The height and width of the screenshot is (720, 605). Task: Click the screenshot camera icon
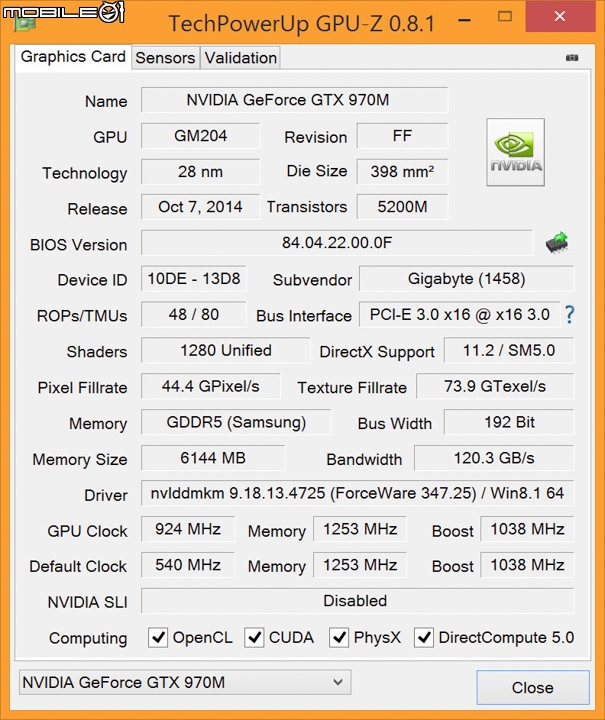coord(572,57)
